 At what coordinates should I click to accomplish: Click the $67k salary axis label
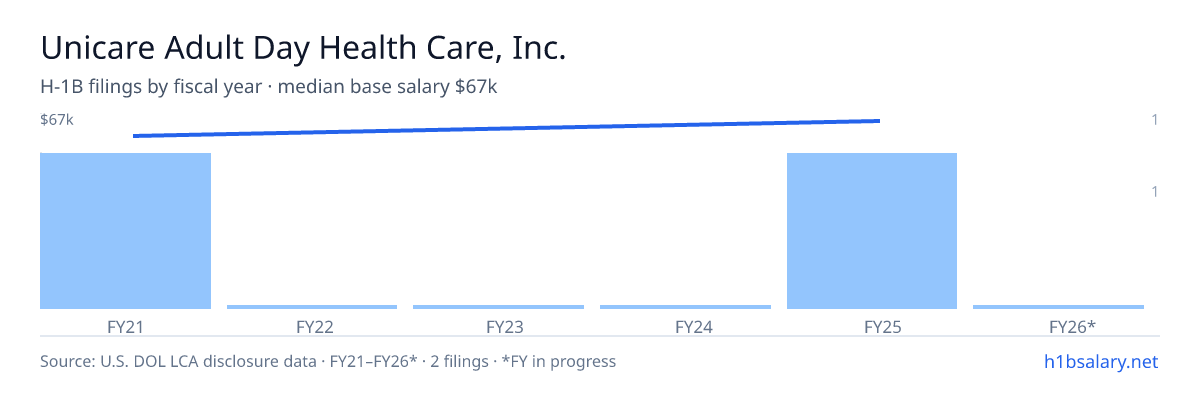point(57,120)
